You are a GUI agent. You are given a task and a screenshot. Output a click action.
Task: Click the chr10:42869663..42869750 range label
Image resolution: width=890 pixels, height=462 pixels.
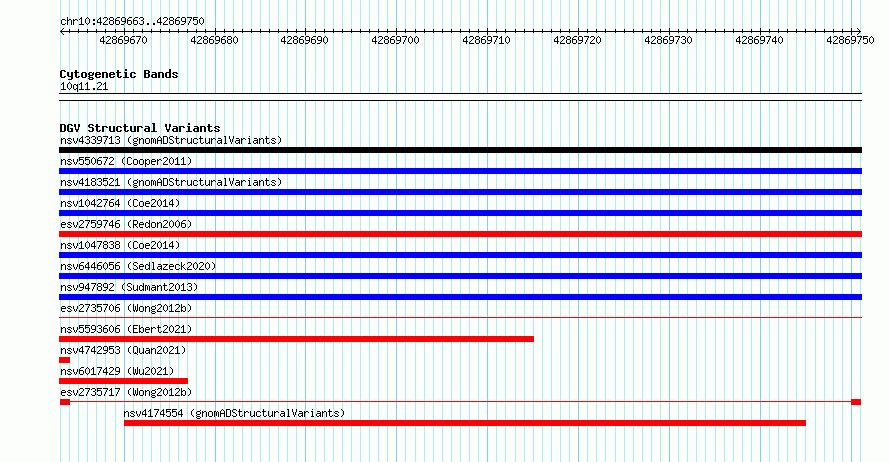click(132, 22)
